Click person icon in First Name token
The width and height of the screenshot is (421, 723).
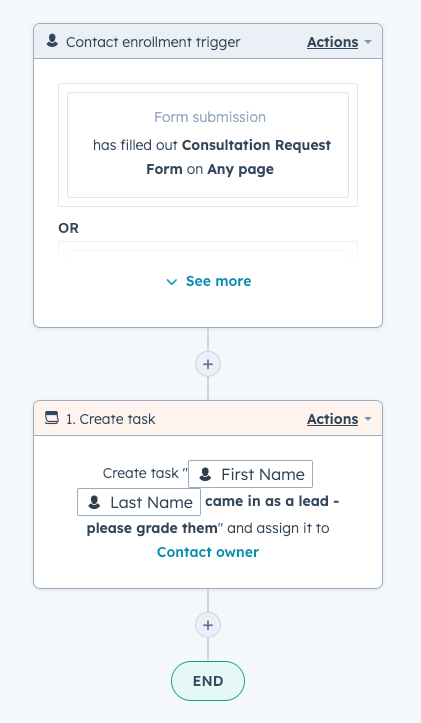click(x=205, y=474)
